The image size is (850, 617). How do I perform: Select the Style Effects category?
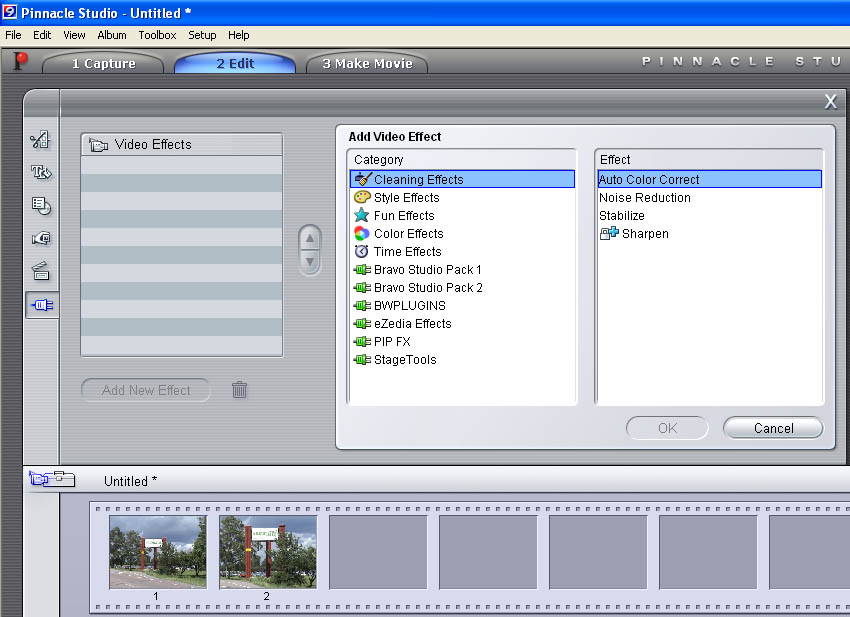(x=462, y=197)
